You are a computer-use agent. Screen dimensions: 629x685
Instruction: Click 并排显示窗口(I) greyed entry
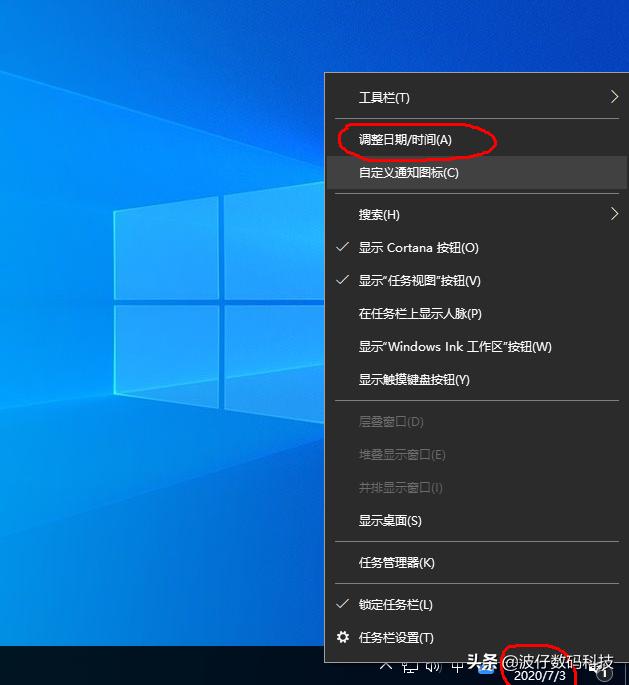point(476,488)
